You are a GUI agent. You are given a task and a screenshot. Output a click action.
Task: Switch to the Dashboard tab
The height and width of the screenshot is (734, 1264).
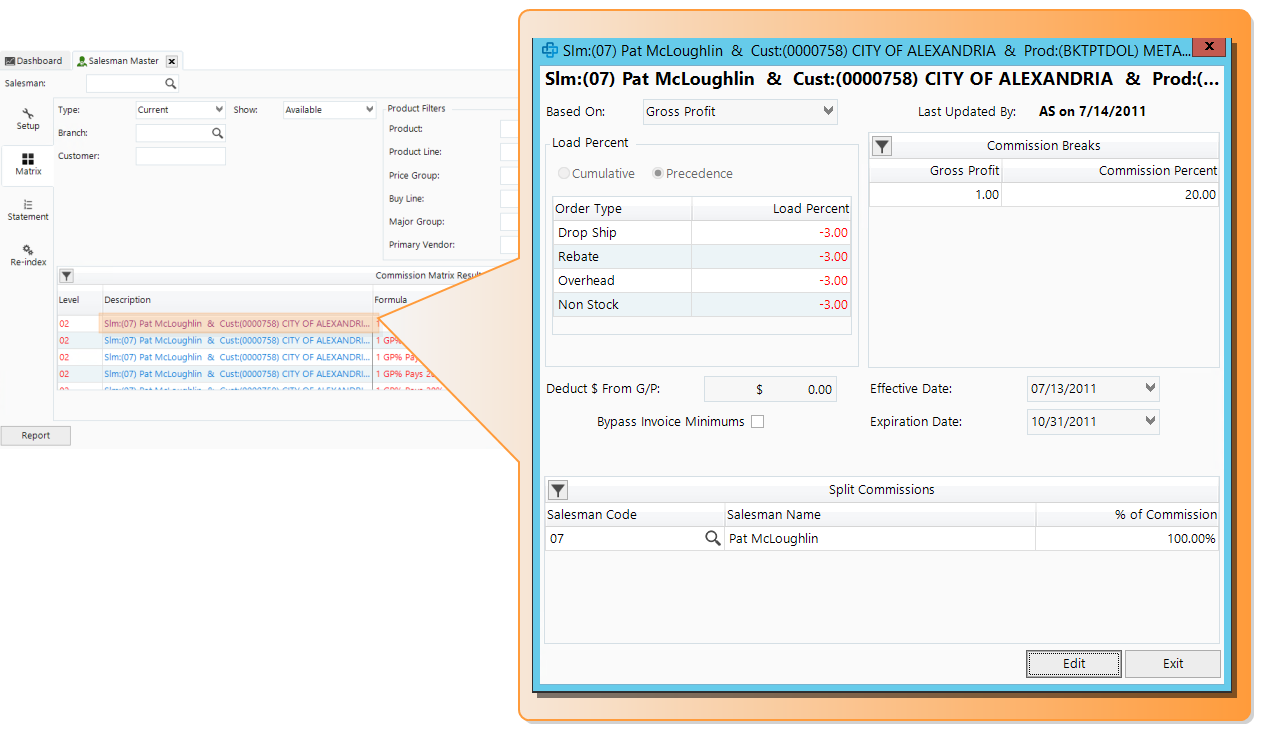click(x=35, y=60)
